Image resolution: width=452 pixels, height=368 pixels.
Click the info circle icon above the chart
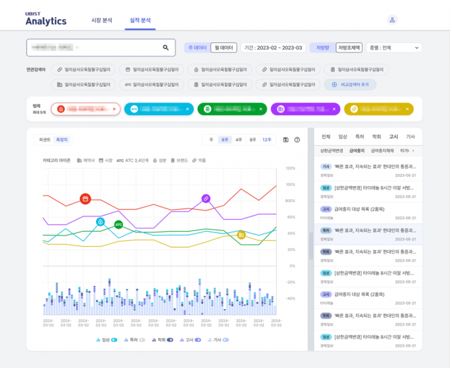pyautogui.click(x=297, y=140)
